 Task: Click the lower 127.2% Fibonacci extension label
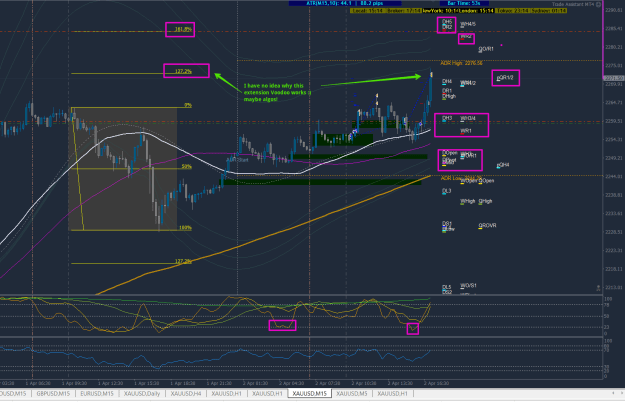pyautogui.click(x=183, y=261)
